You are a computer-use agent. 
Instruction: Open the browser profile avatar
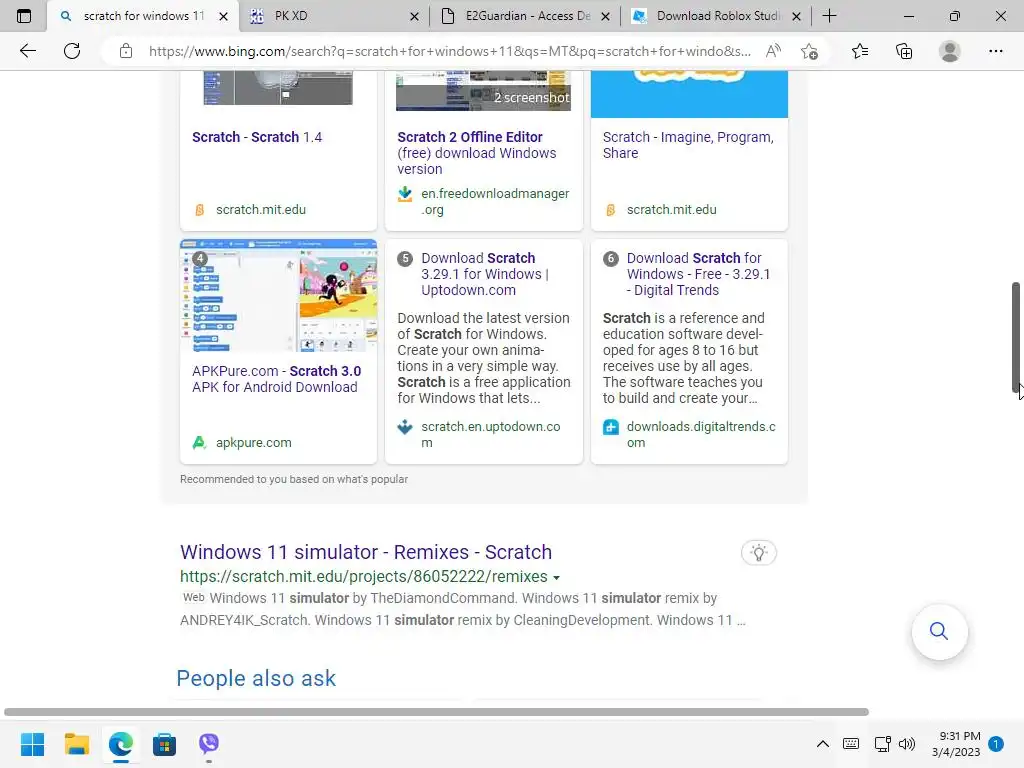[x=950, y=51]
